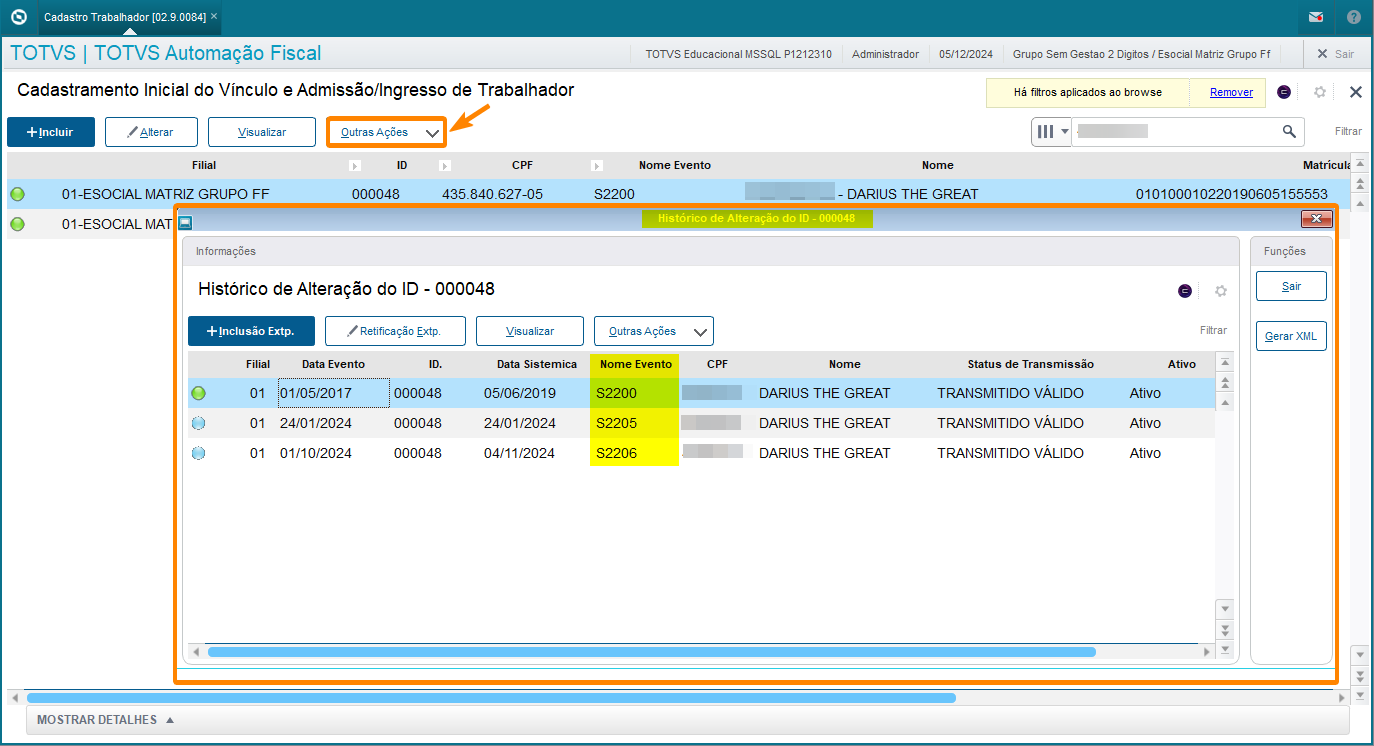
Task: Select the S2205 event cell in history
Action: (634, 423)
